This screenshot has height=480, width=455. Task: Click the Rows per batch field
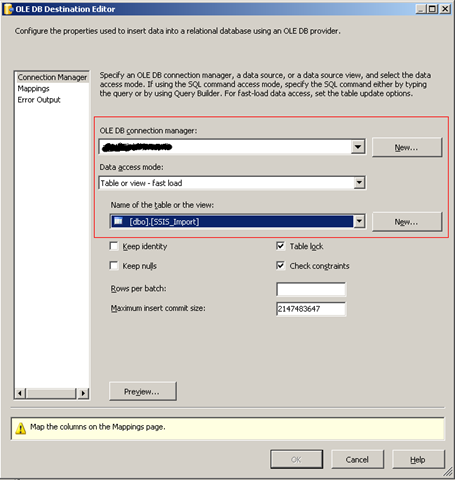pyautogui.click(x=311, y=289)
